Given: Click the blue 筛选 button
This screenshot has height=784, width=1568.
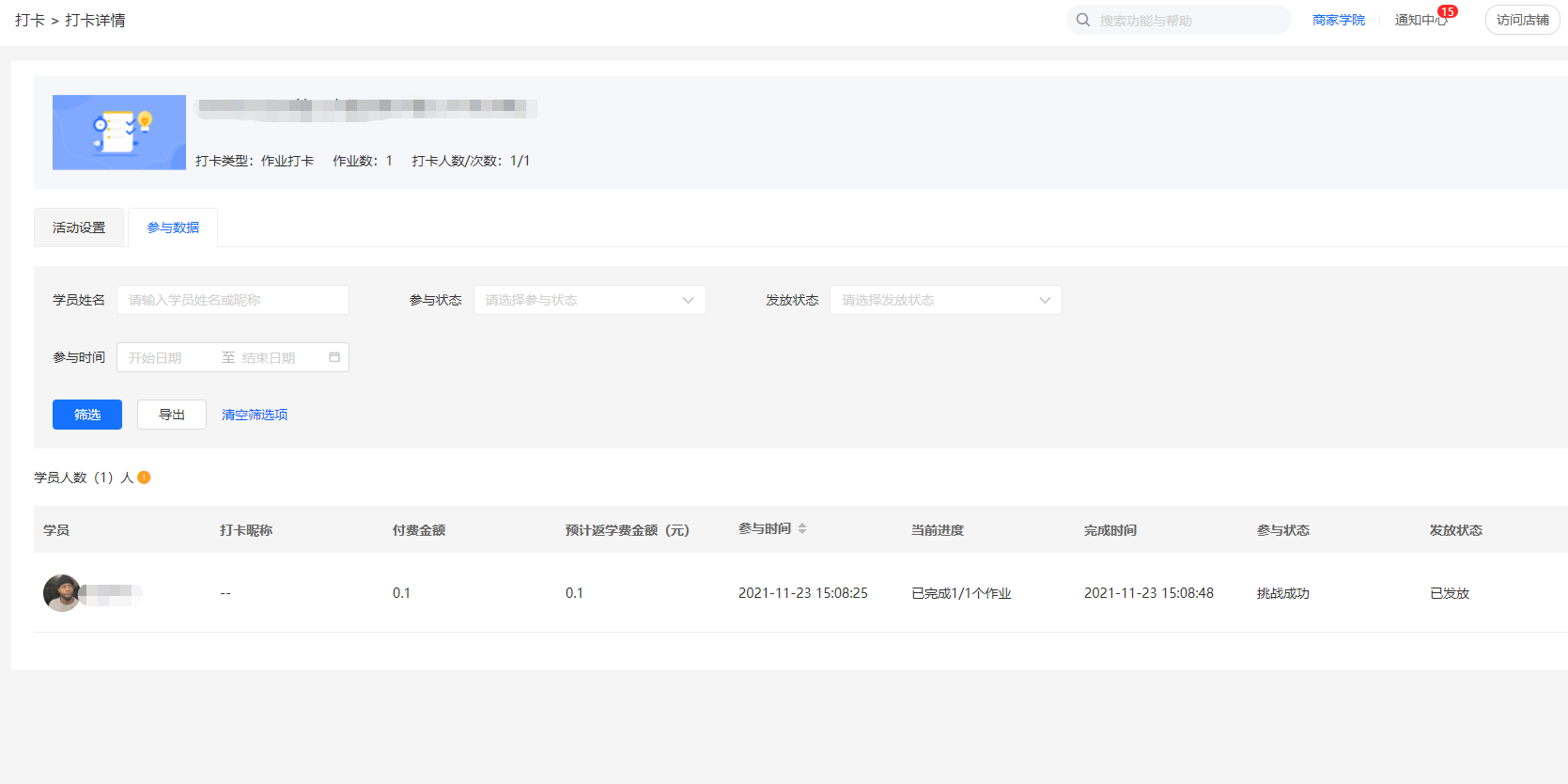Looking at the screenshot, I should click(x=87, y=415).
